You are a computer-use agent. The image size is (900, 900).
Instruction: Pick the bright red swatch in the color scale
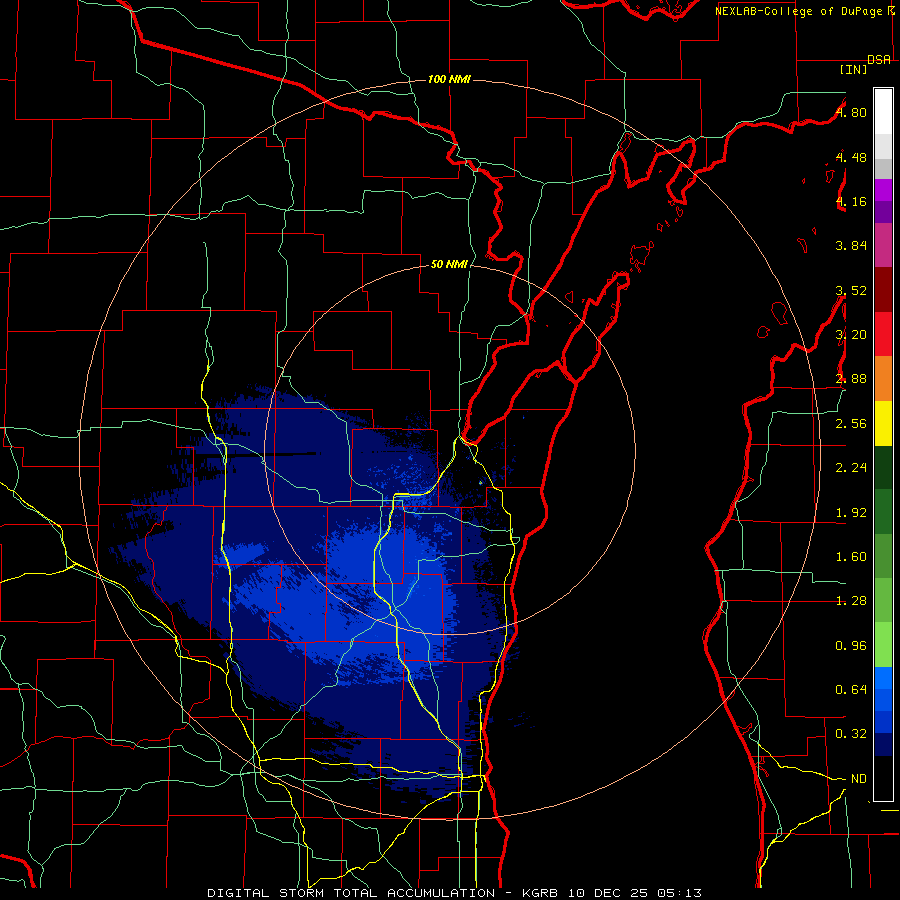(883, 334)
